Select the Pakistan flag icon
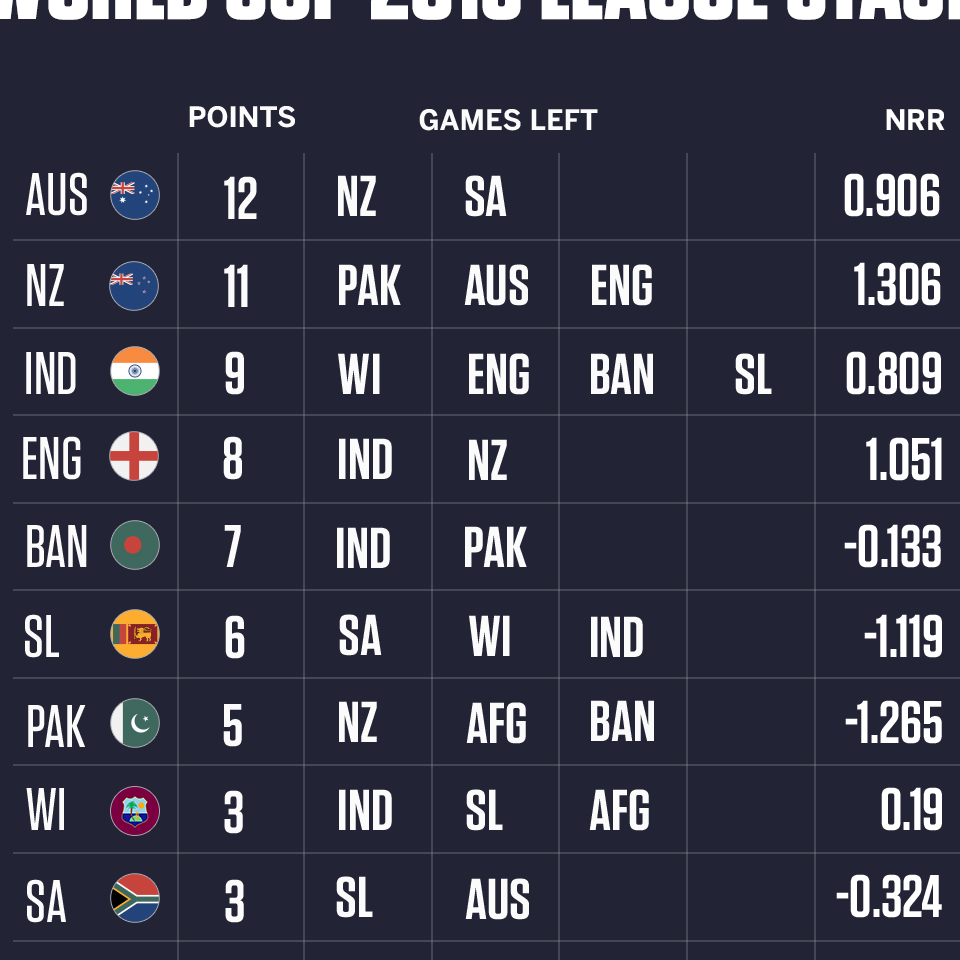This screenshot has height=960, width=960. 135,722
